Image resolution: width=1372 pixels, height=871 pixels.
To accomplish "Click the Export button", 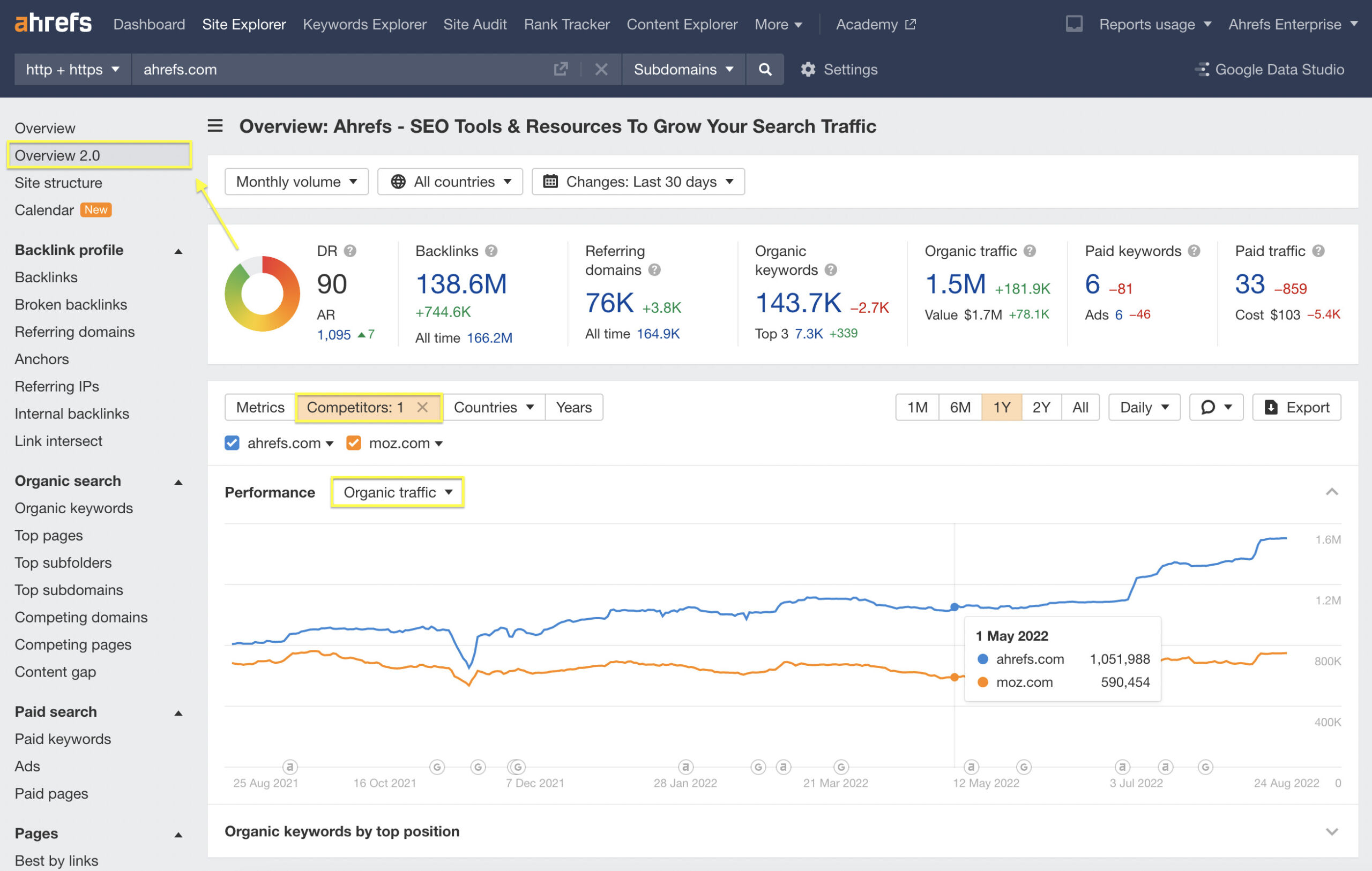I will [1297, 407].
